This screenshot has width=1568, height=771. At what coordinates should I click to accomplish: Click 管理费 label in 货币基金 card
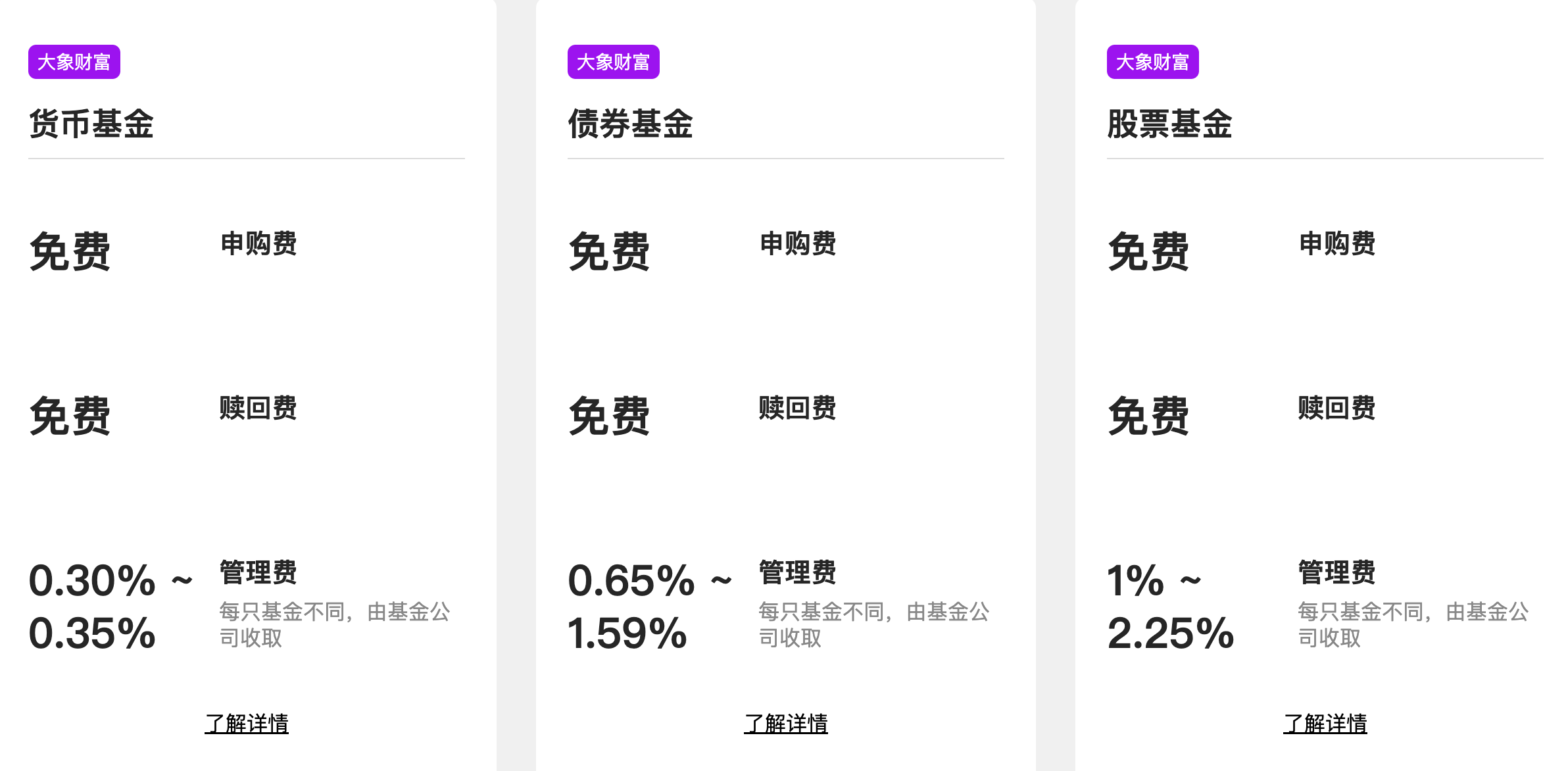(x=258, y=572)
